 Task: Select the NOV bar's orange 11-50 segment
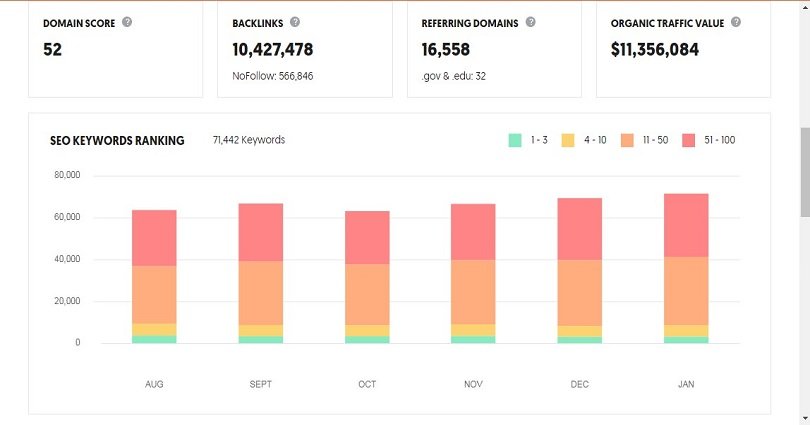(473, 292)
